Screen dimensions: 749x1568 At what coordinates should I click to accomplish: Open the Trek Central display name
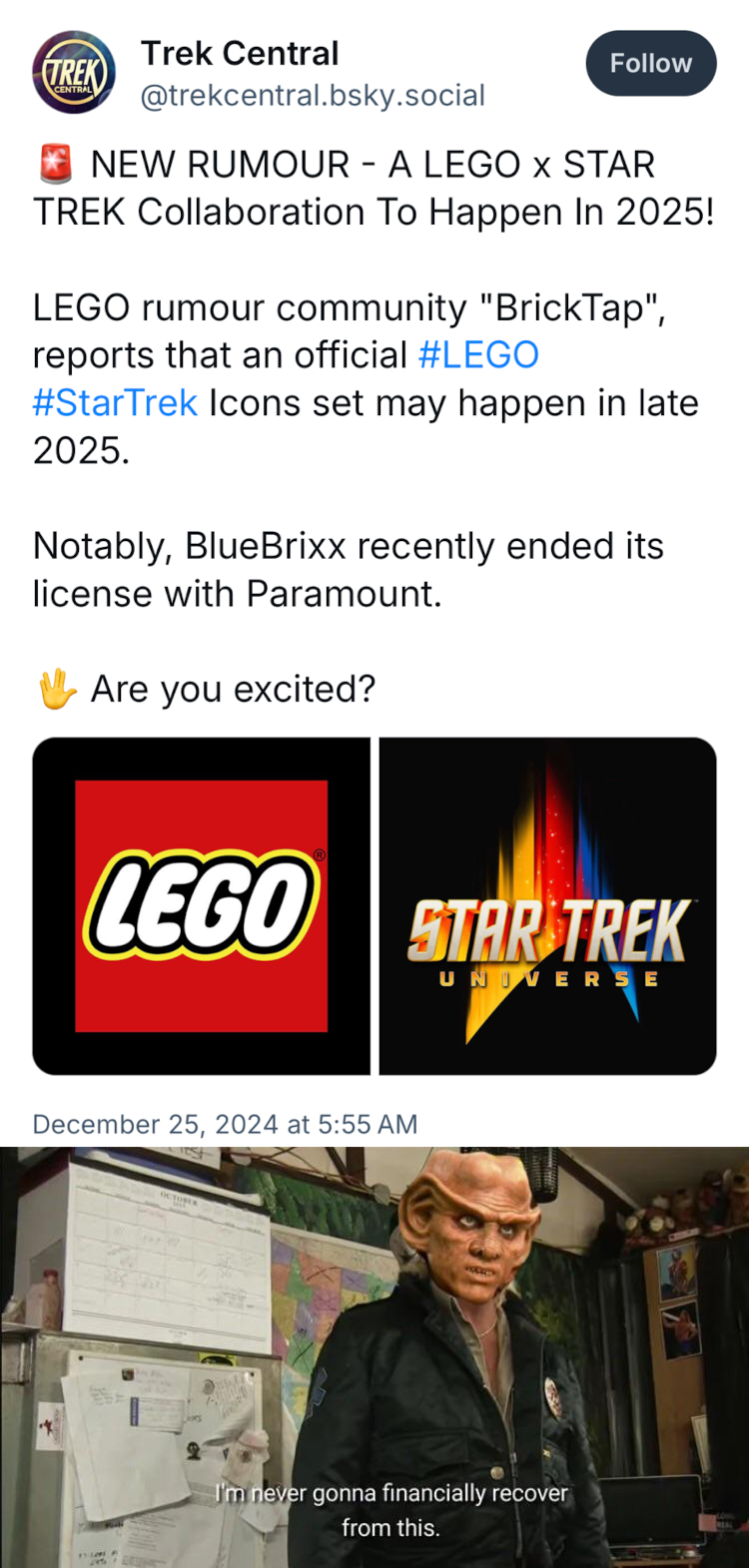pos(240,53)
